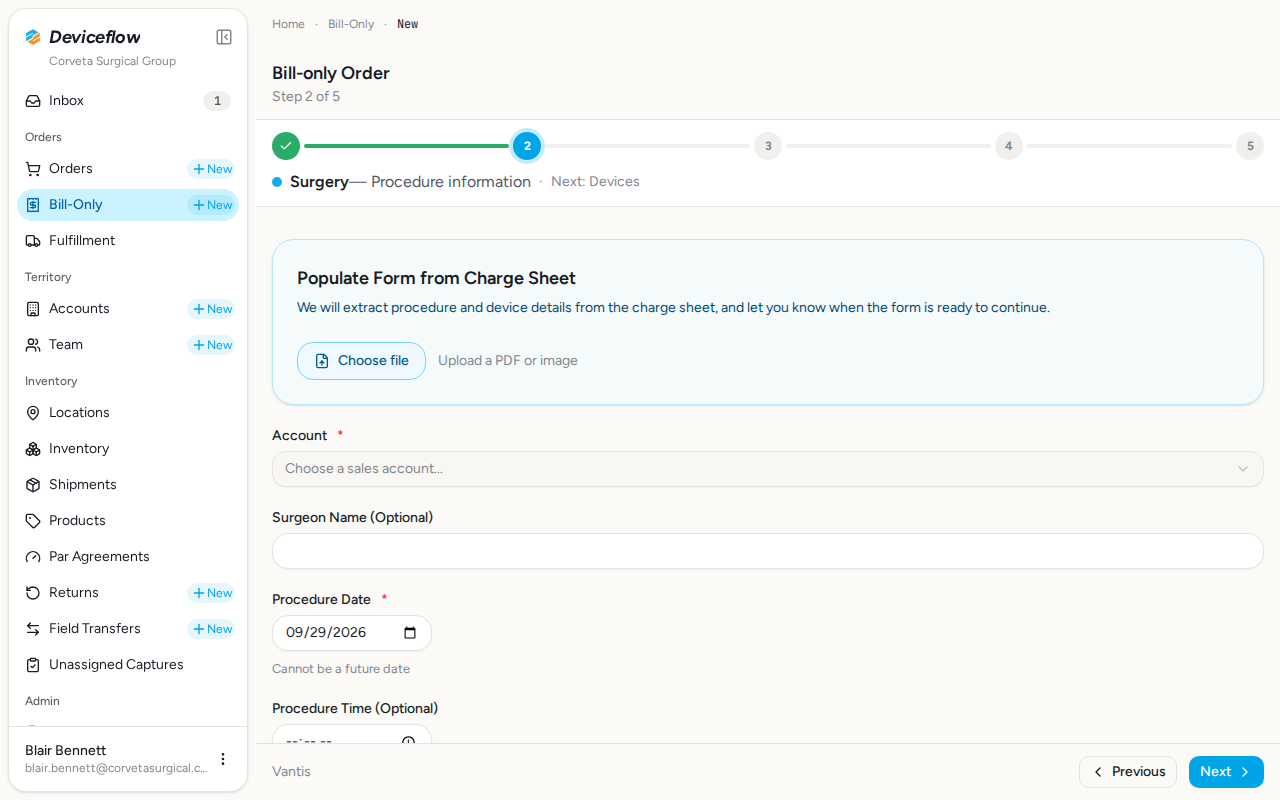Screen dimensions: 1280x800
Task: Open the Bill-Only menu item
Action: [128, 205]
